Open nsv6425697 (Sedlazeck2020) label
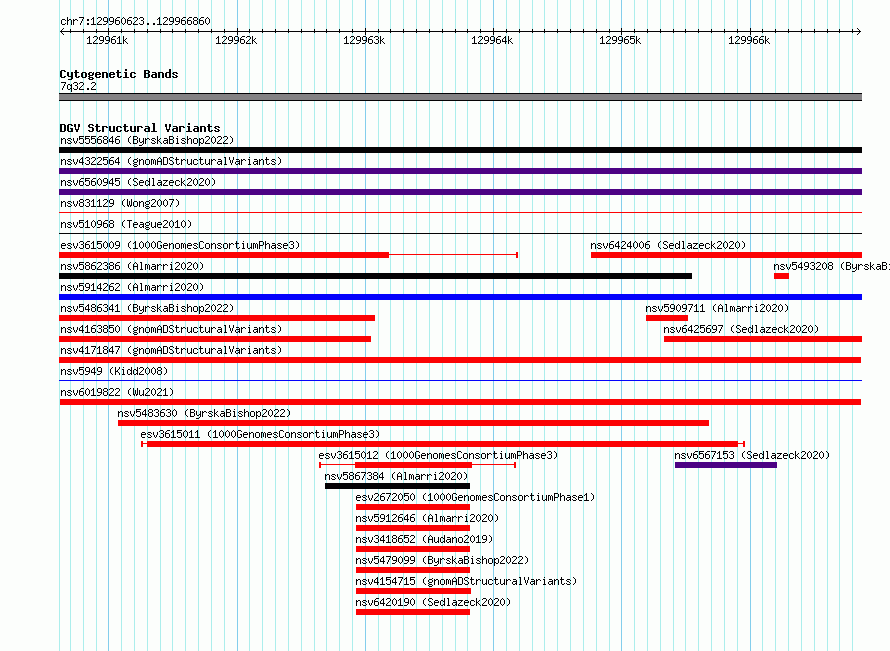The height and width of the screenshot is (651, 890). click(741, 329)
